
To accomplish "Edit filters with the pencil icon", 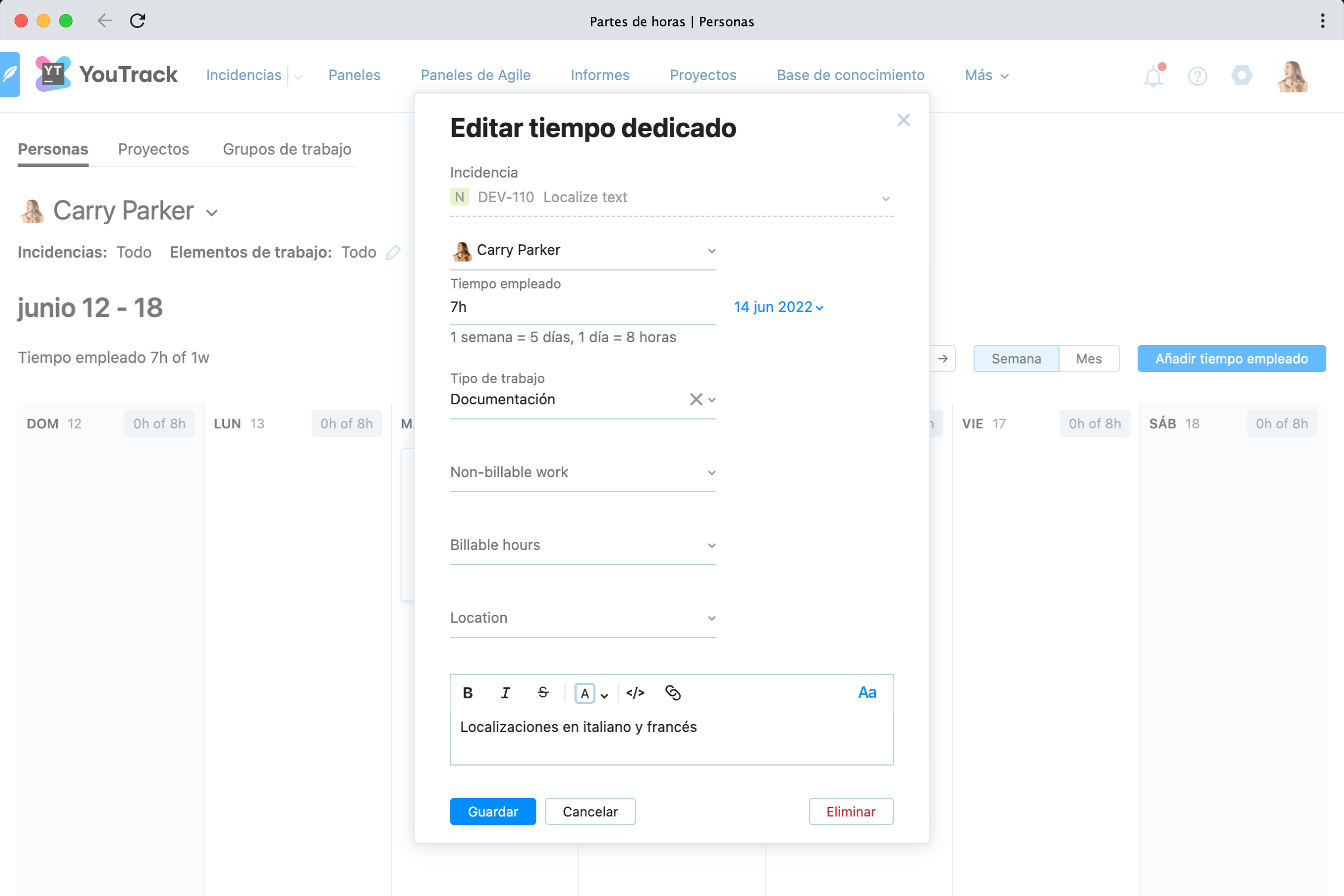I will point(393,253).
